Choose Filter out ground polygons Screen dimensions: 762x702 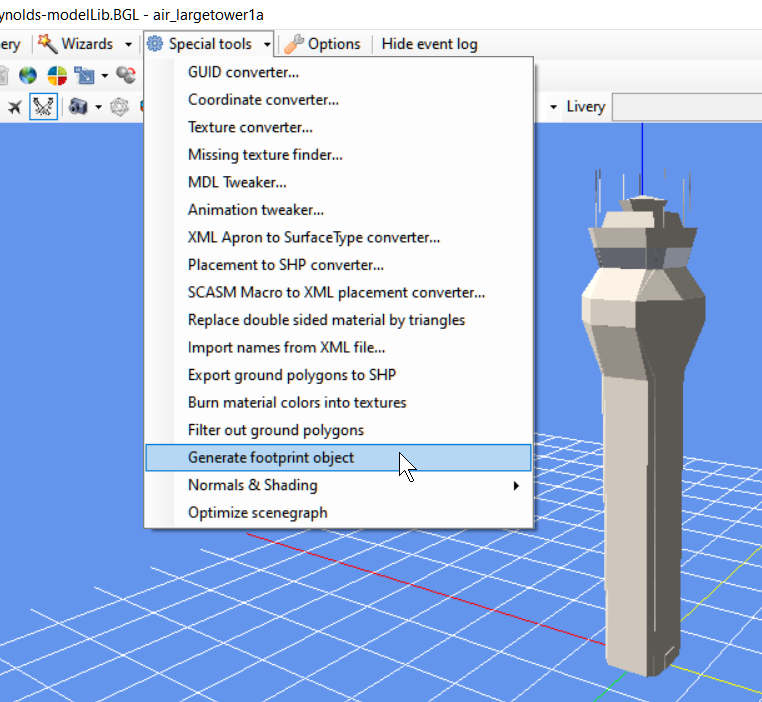pyautogui.click(x=276, y=430)
